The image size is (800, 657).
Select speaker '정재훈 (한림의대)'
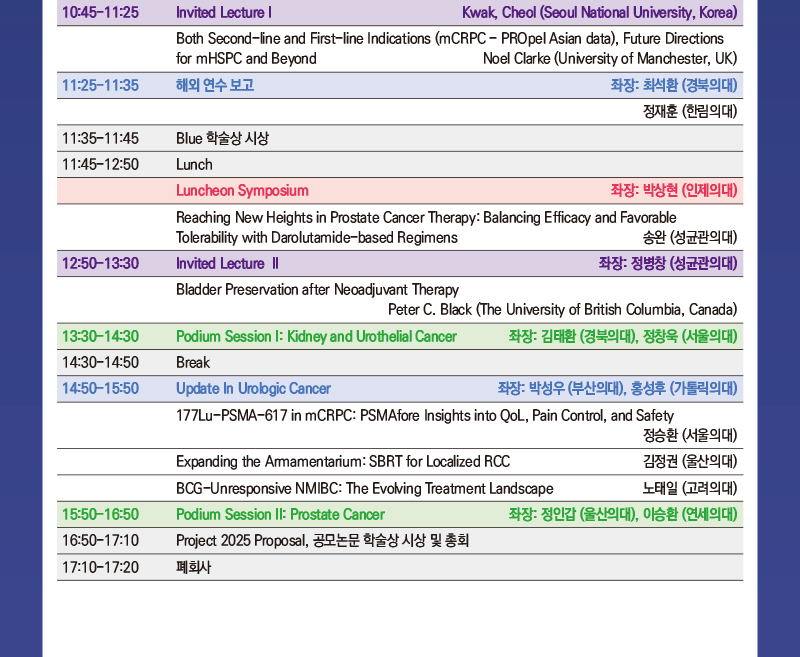click(690, 111)
